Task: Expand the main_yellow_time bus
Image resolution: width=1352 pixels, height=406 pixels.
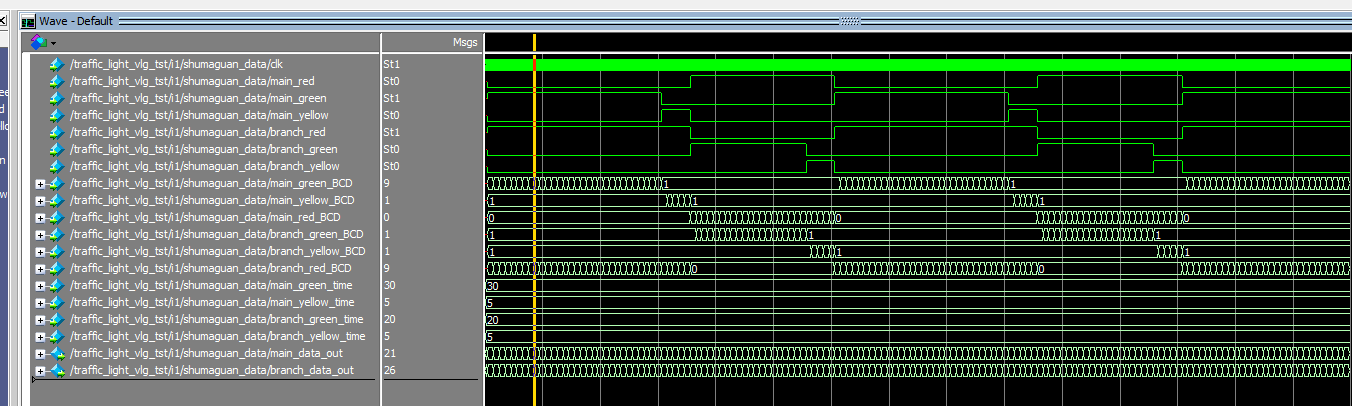Action: [40, 303]
